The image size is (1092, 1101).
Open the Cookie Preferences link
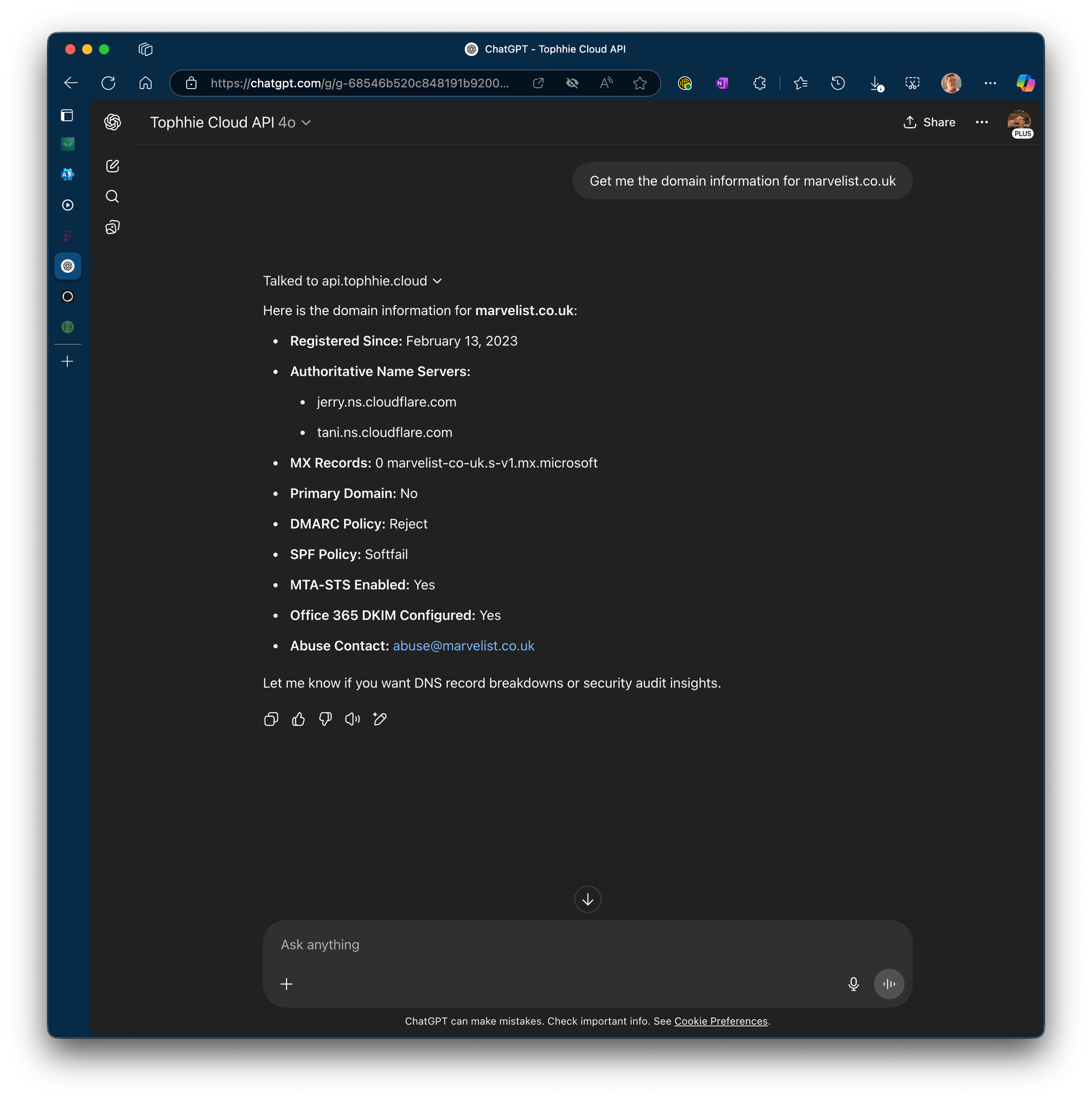point(721,1021)
